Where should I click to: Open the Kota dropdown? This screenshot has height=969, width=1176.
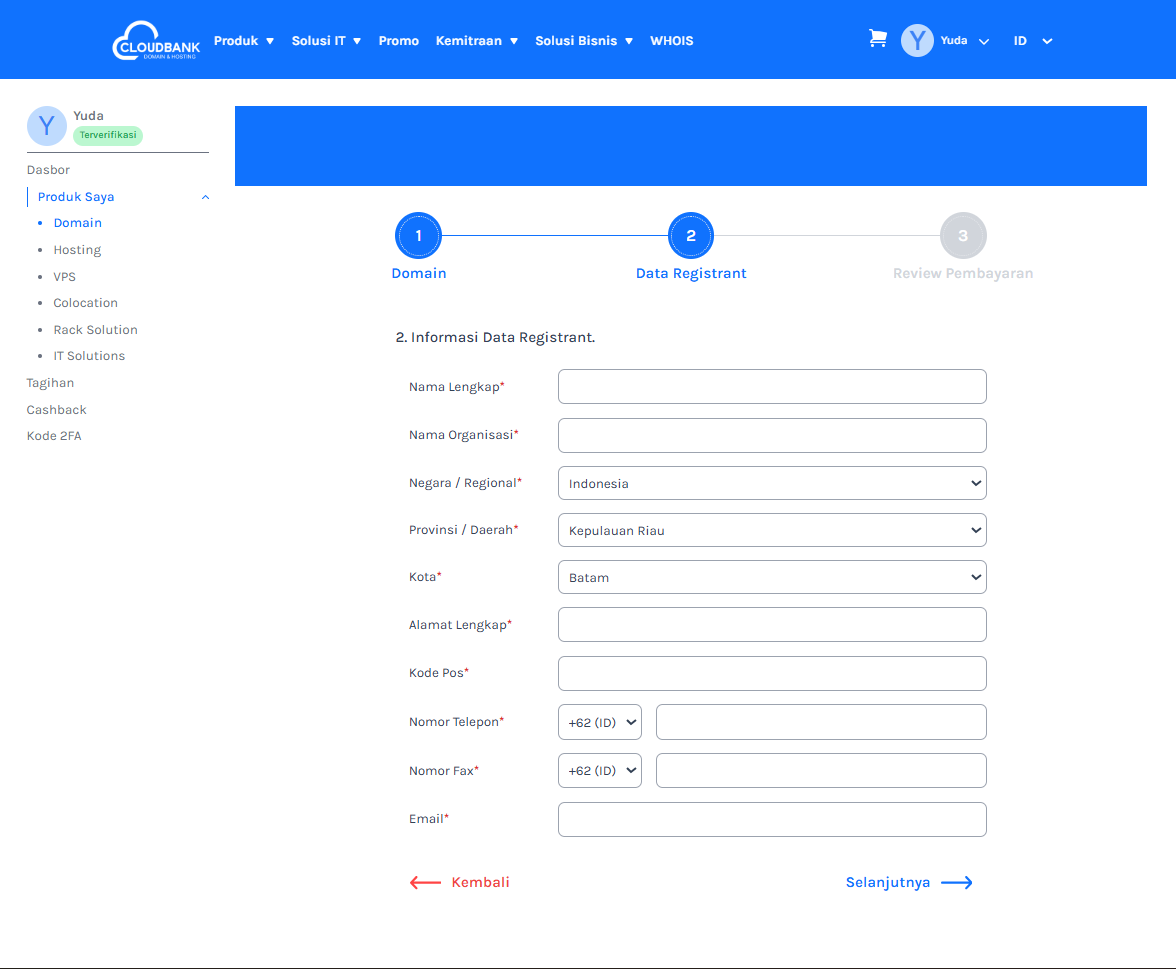pos(771,577)
